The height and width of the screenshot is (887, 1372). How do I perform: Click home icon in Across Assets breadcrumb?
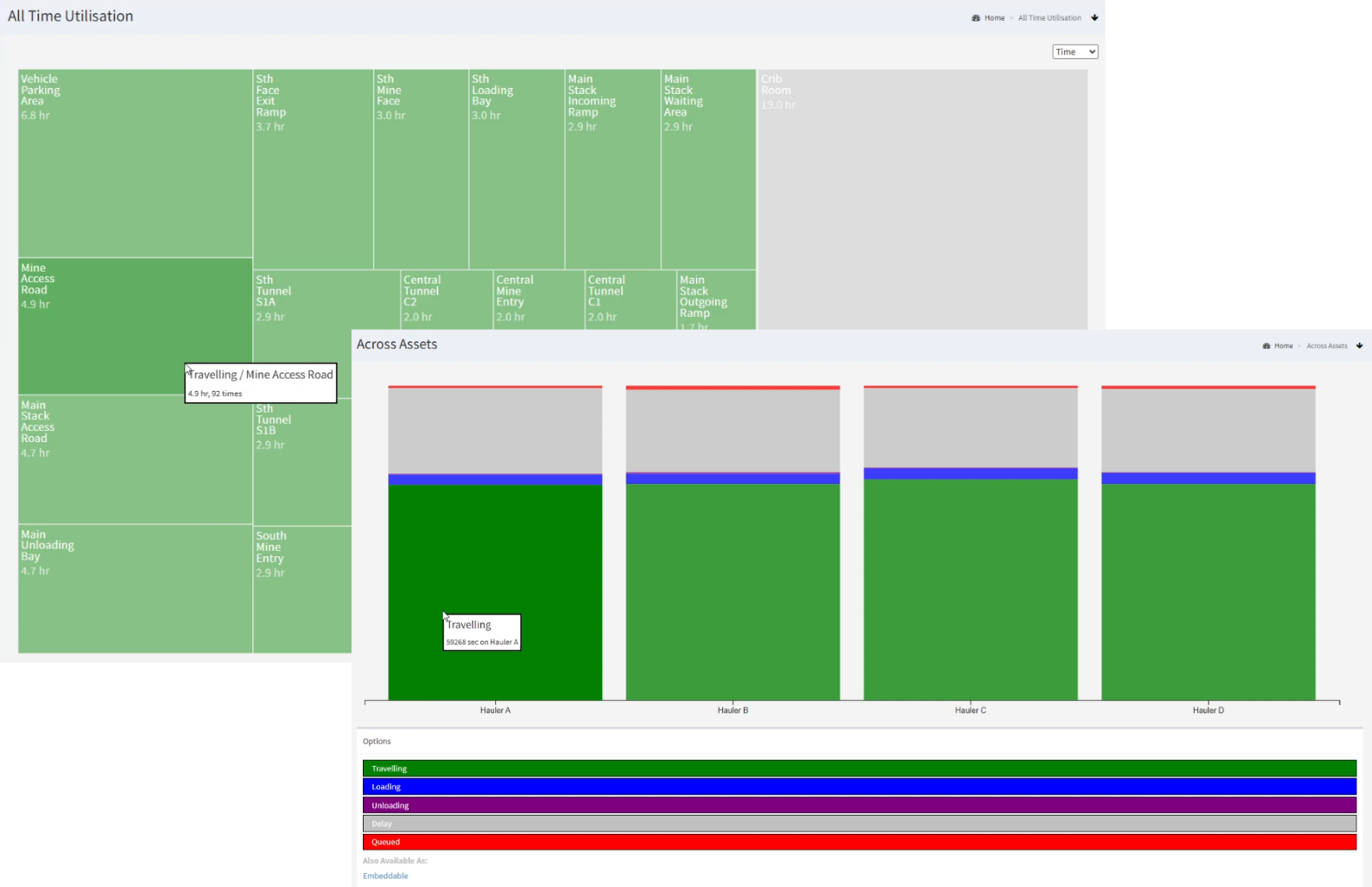tap(1267, 346)
